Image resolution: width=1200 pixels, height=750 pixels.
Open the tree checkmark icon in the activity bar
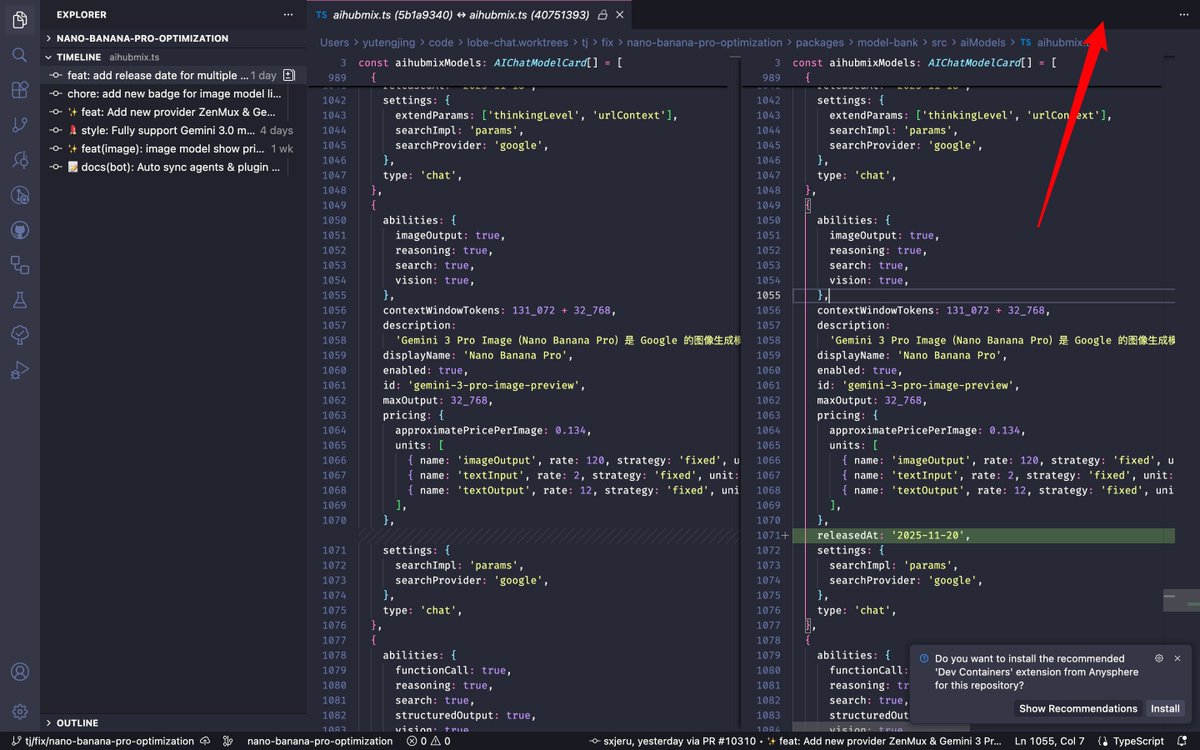tap(19, 335)
